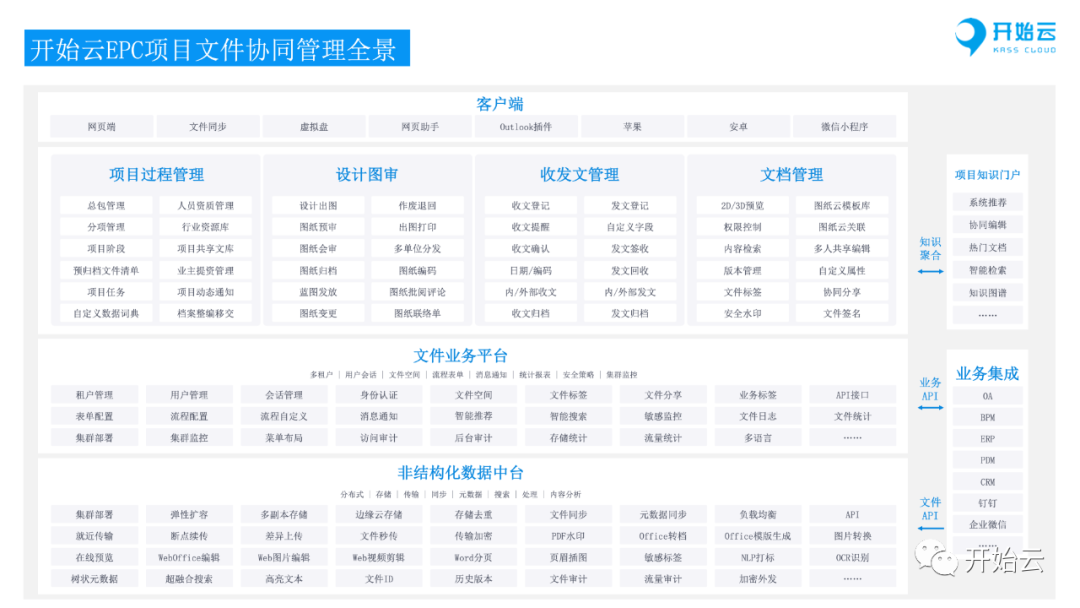Click 智能检索 in the 项目知识门户 panel
Screen dimensions: 1080x608
[x=987, y=270]
